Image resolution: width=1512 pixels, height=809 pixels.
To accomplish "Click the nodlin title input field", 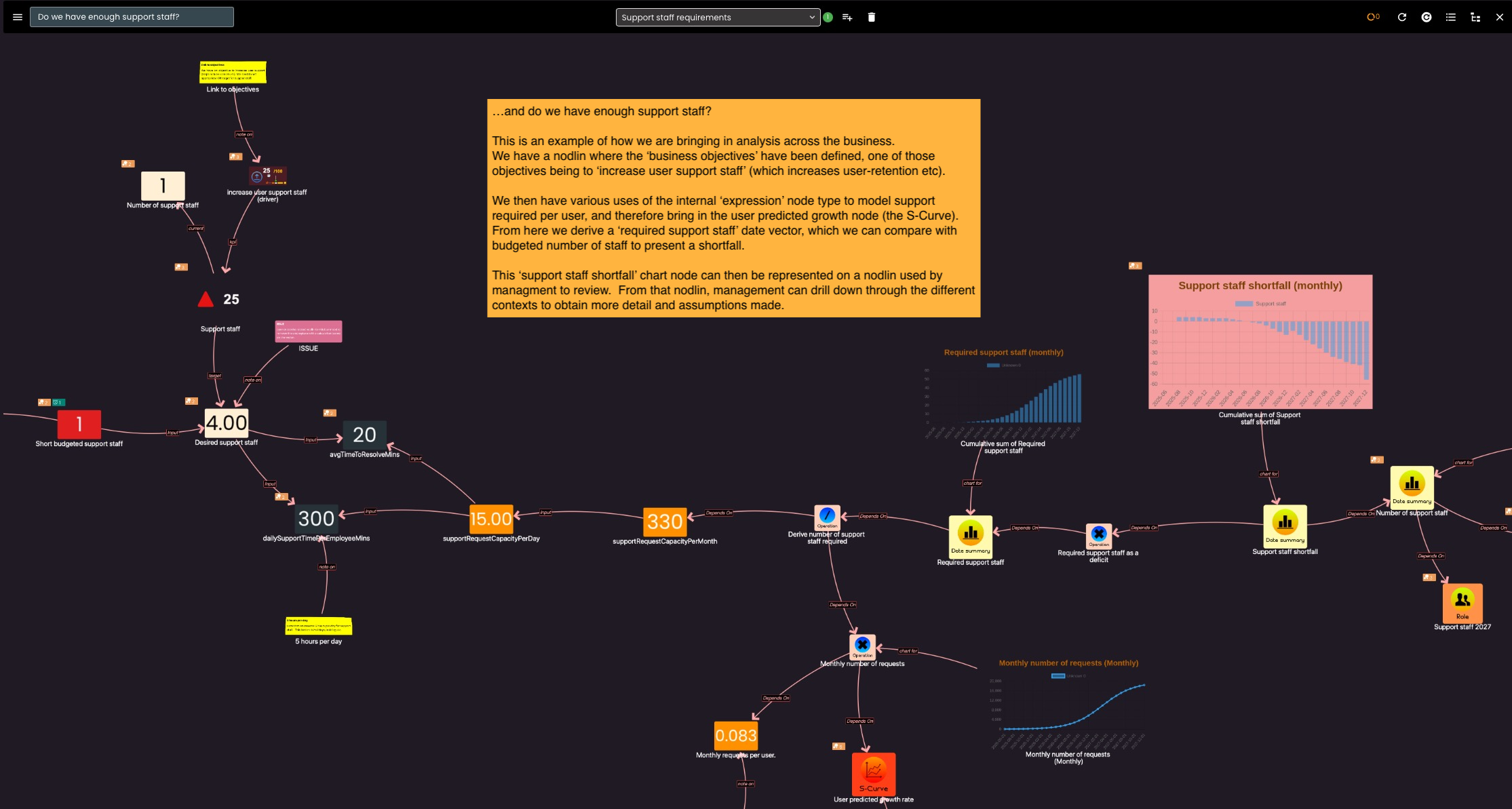I will [x=132, y=17].
